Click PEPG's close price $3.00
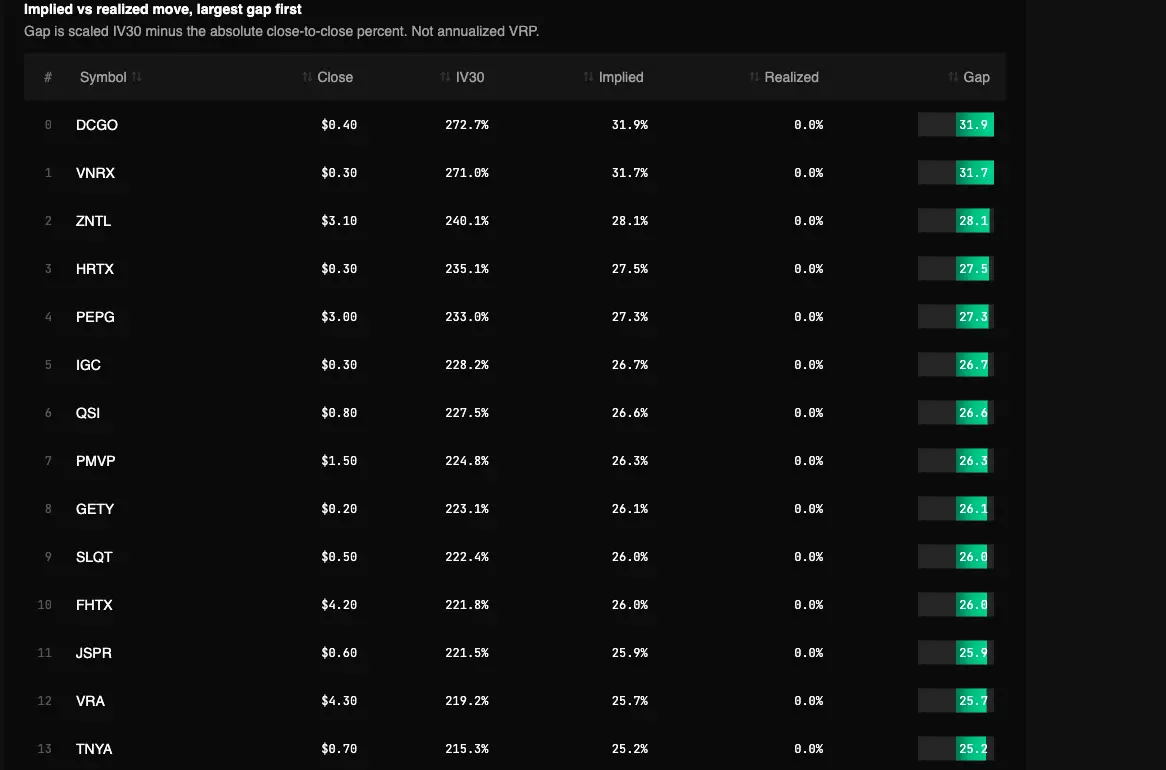This screenshot has width=1166, height=770. coord(339,317)
